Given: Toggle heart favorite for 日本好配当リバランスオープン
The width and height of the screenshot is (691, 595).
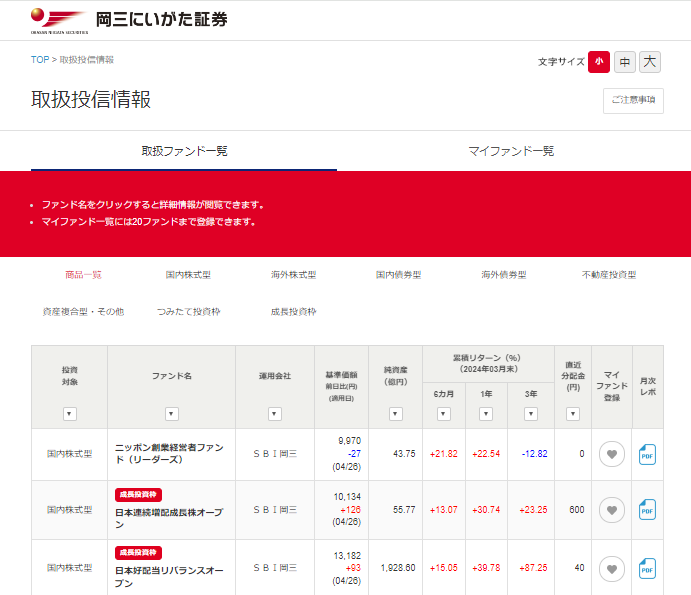Looking at the screenshot, I should [612, 569].
